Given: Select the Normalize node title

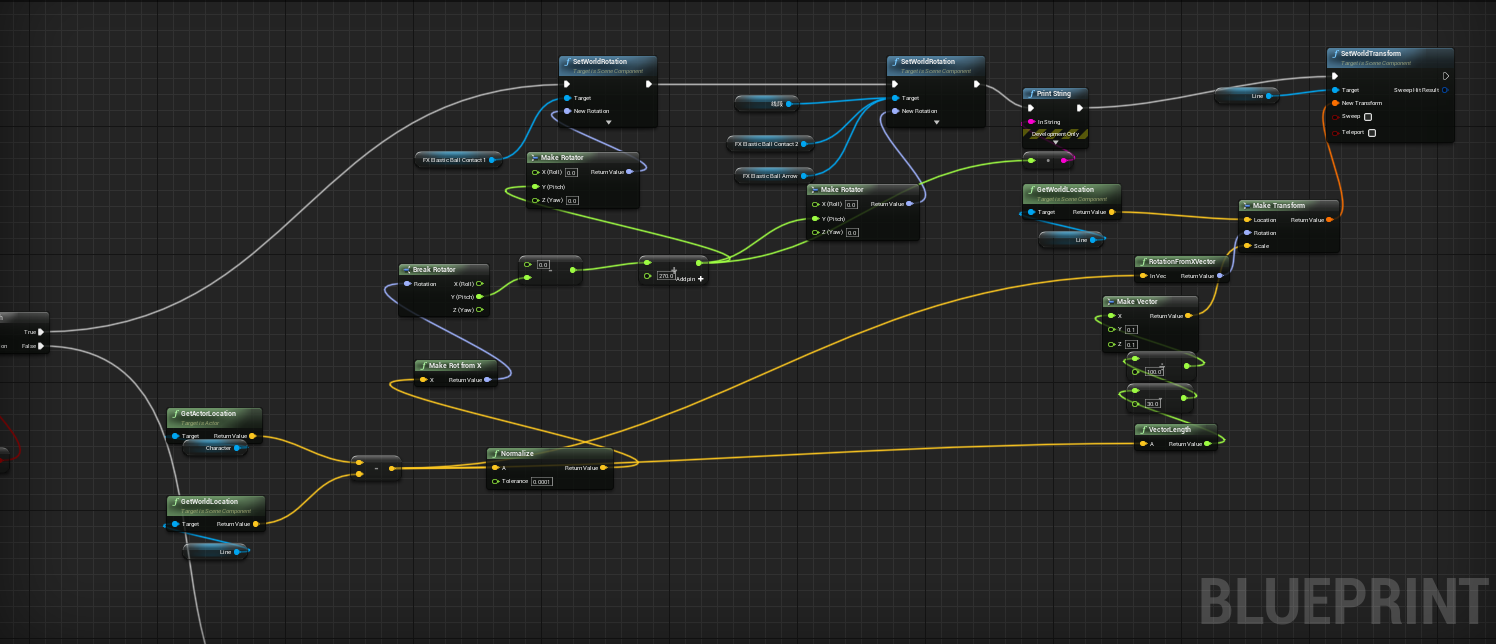Looking at the screenshot, I should point(517,454).
